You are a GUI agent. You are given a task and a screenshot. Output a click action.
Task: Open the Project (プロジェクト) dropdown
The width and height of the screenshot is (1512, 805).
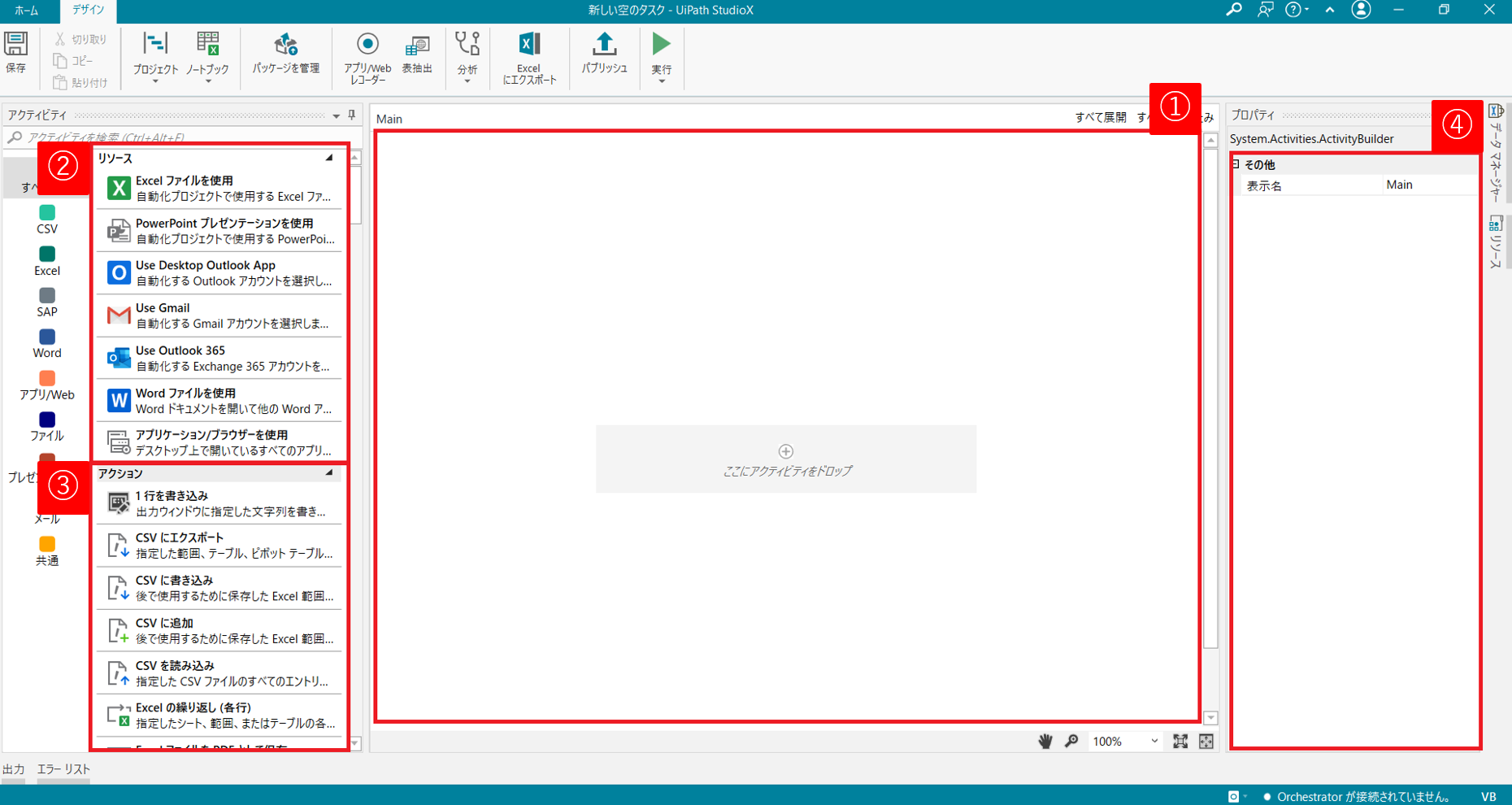(x=155, y=58)
